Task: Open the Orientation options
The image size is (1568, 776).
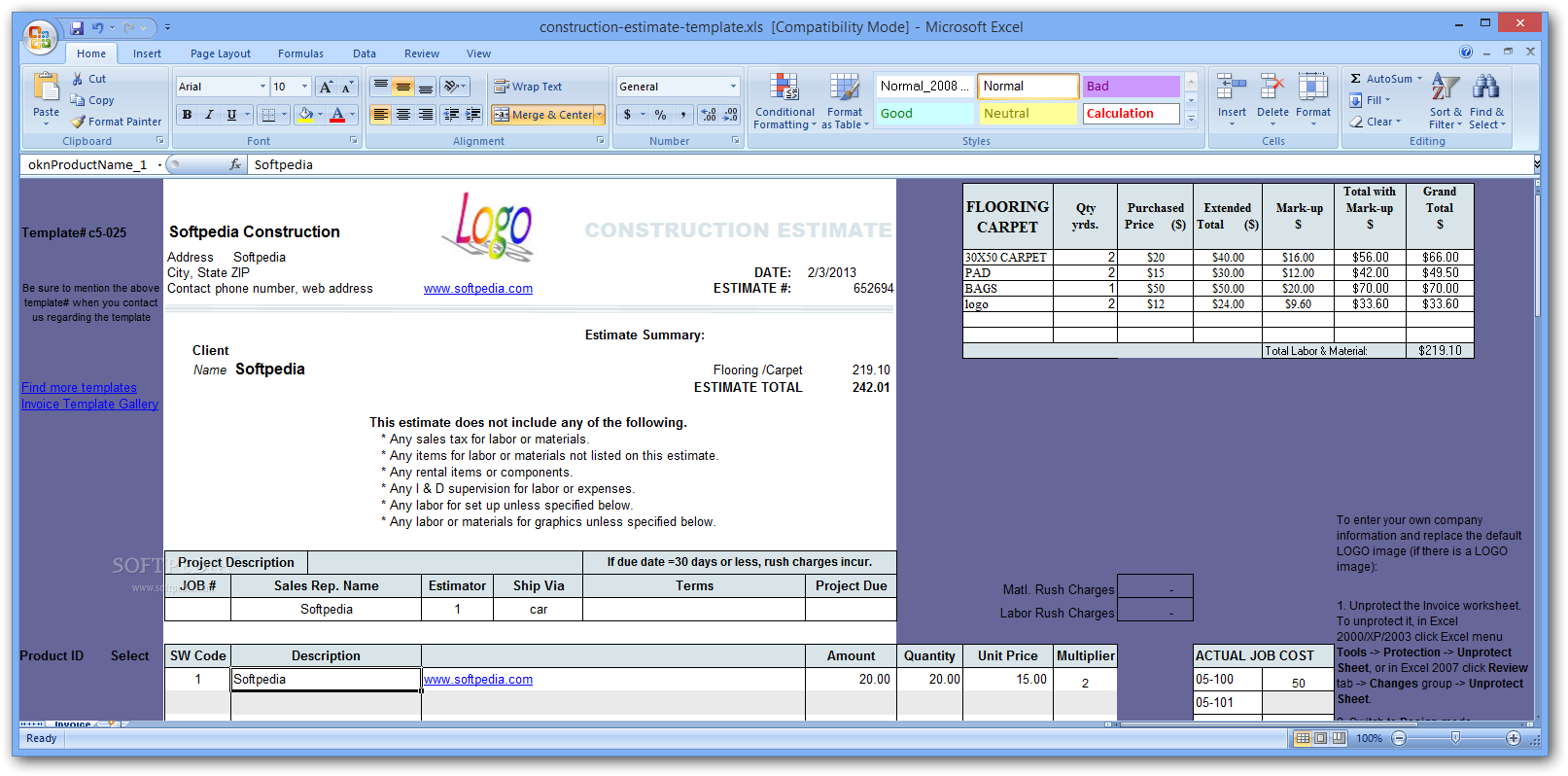Action: (x=454, y=87)
